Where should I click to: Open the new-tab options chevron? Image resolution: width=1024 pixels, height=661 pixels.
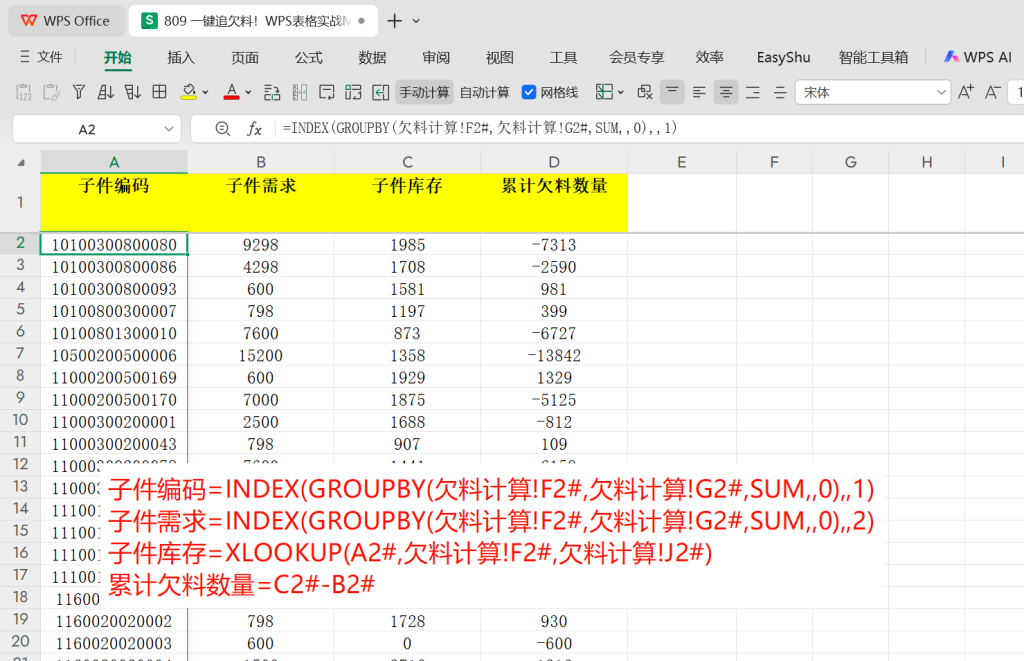click(416, 21)
